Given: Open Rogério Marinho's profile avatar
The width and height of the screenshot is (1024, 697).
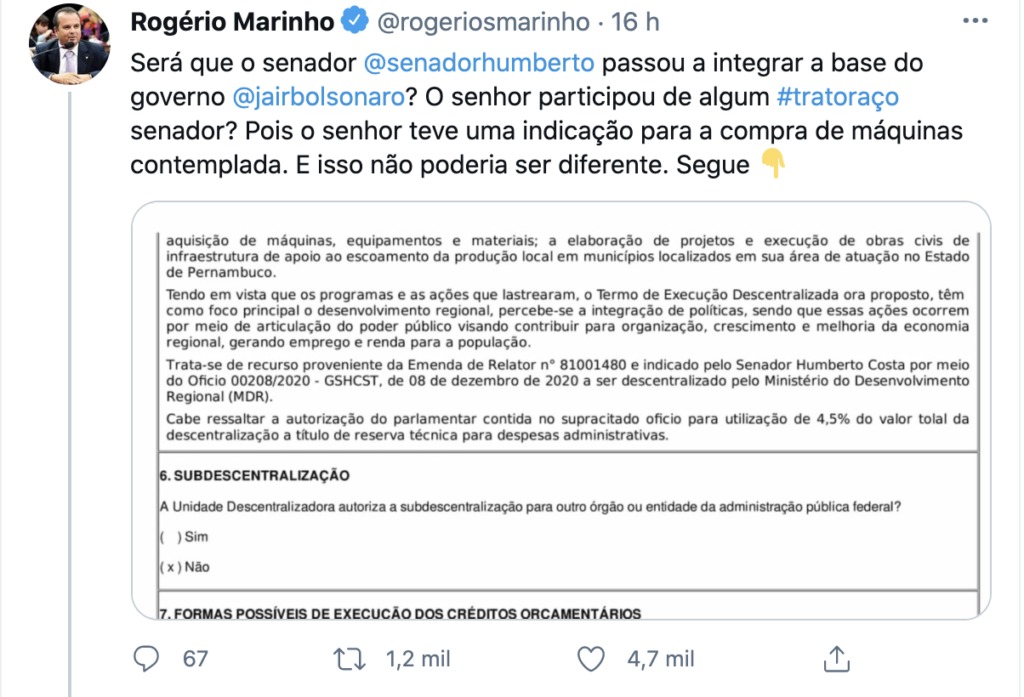Looking at the screenshot, I should tap(70, 44).
